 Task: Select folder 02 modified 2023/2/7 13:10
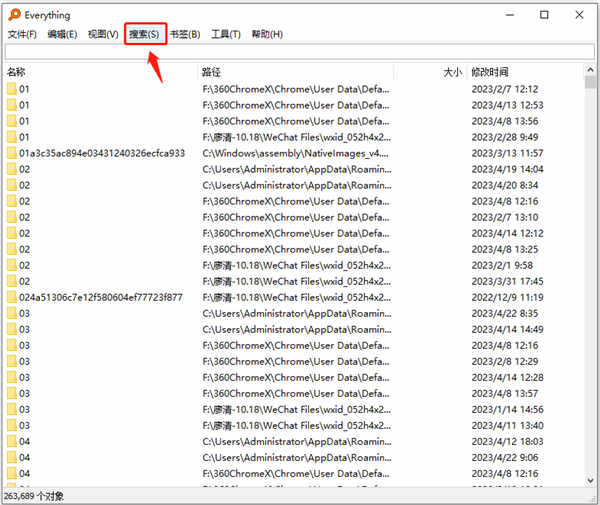(18, 217)
